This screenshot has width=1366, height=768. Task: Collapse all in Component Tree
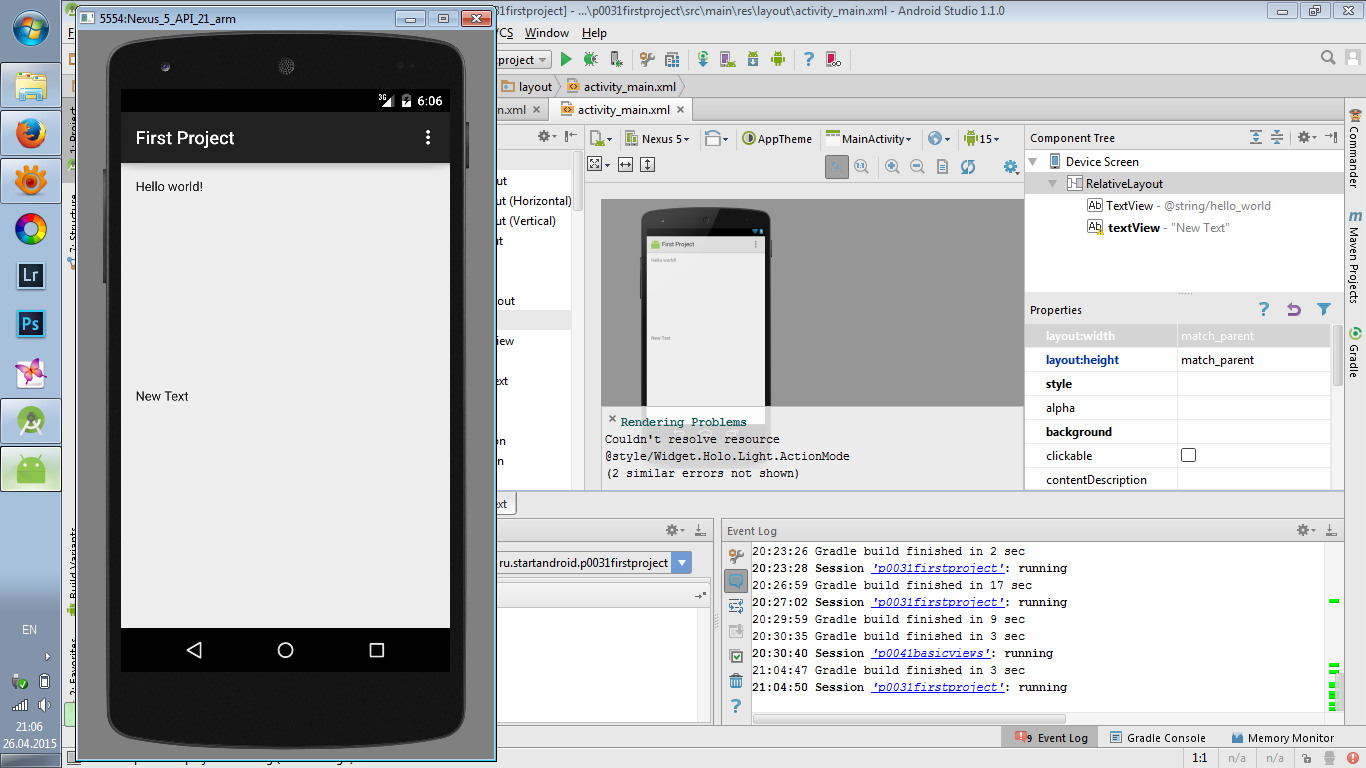[1277, 138]
